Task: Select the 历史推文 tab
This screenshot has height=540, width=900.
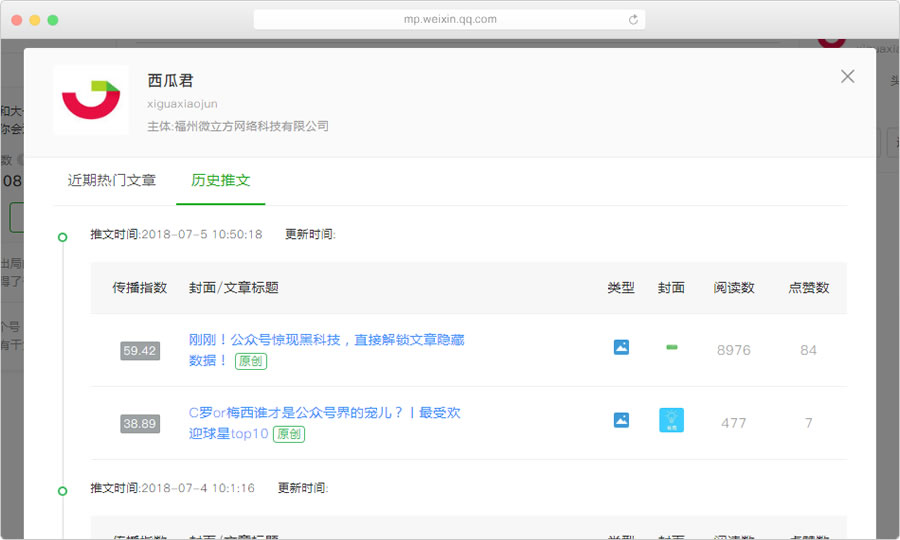Action: tap(220, 181)
